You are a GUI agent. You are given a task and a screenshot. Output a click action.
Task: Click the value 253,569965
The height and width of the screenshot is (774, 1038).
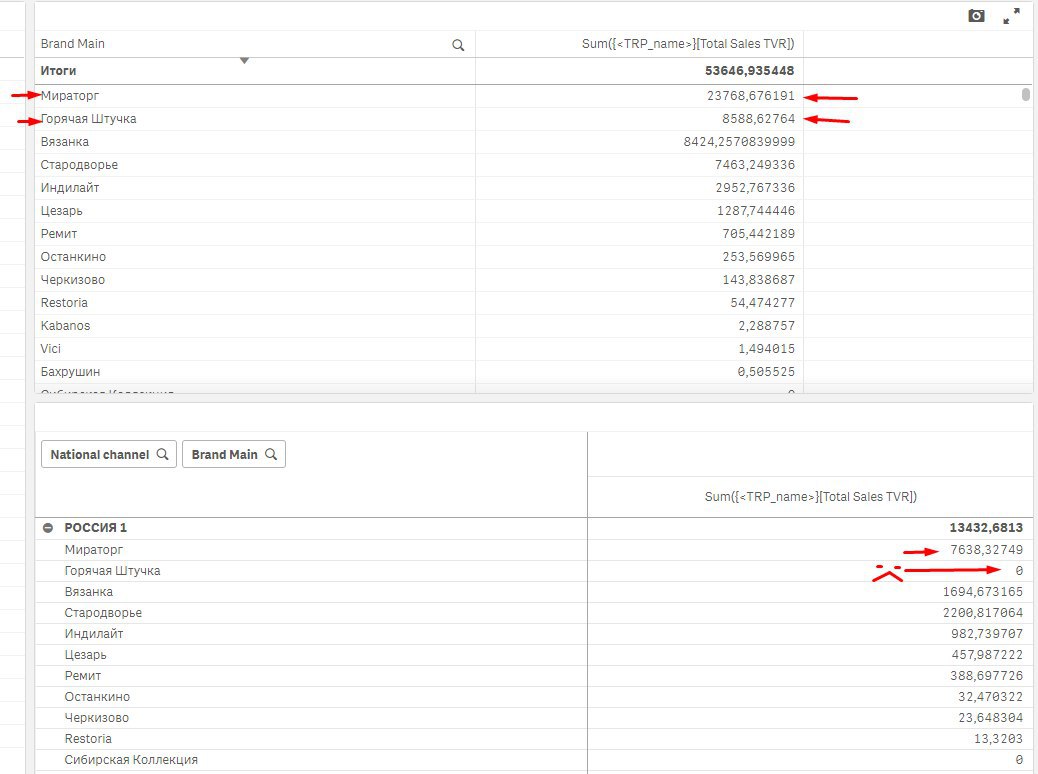[x=759, y=257]
